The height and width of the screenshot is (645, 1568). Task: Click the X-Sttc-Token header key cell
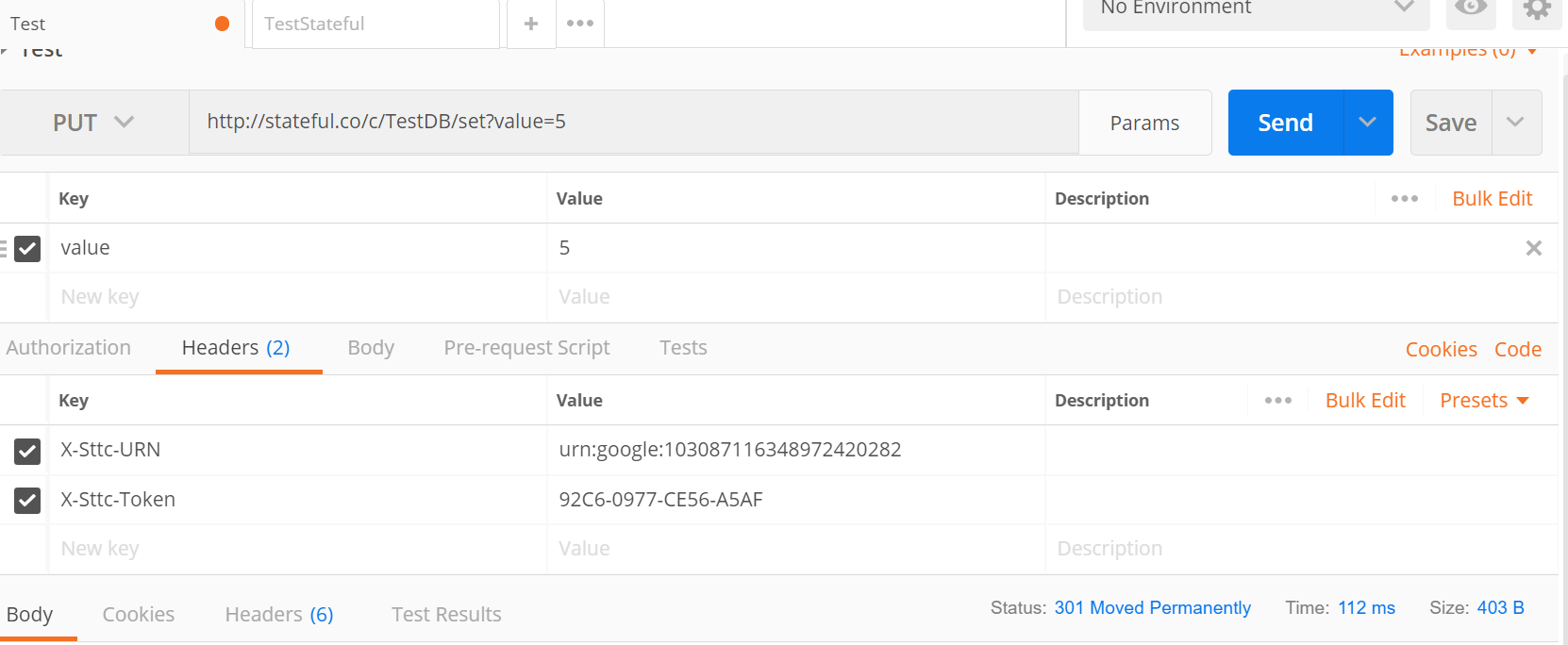point(297,500)
